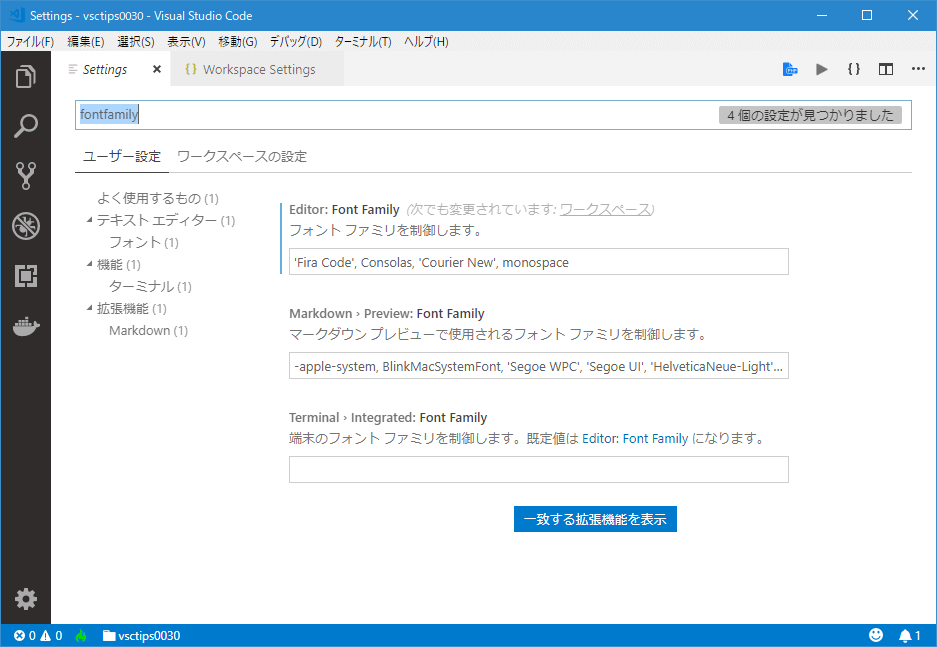The image size is (937, 647).
Task: Close the Settings tab
Action: (157, 69)
